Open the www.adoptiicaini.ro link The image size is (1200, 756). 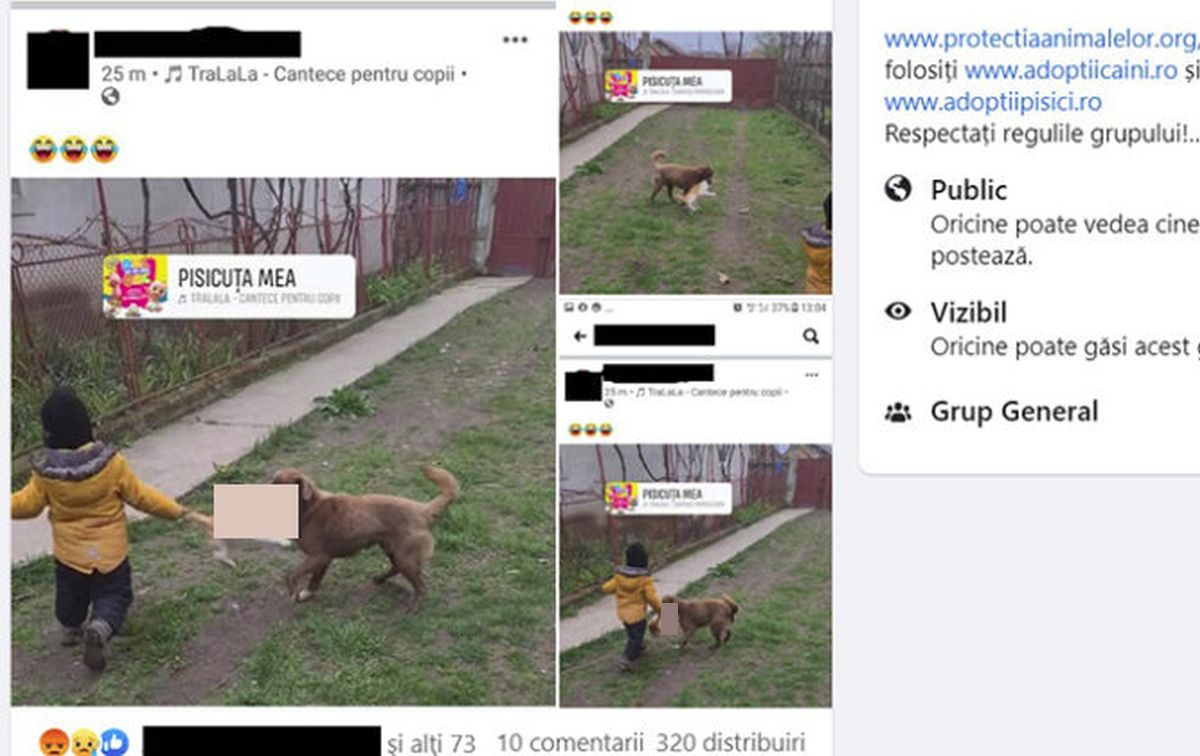click(1071, 71)
